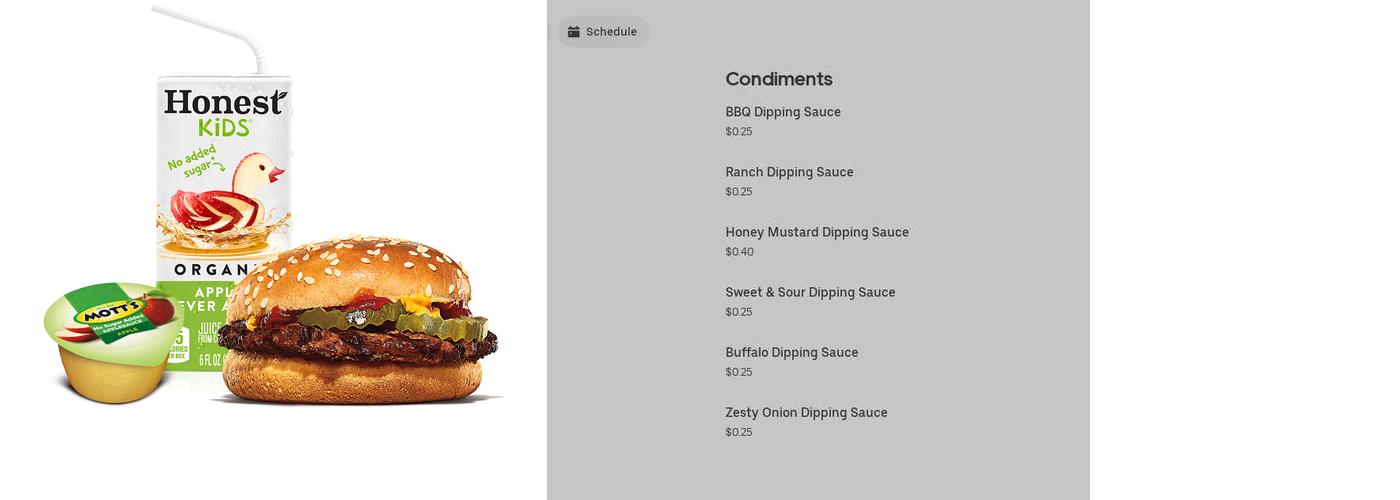Select BBQ Dipping Sauce
This screenshot has width=1400, height=500.
[783, 112]
